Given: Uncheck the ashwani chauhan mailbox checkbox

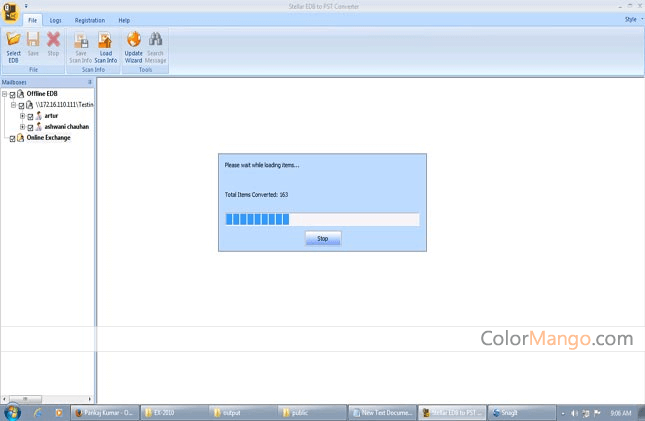Looking at the screenshot, I should [x=30, y=128].
